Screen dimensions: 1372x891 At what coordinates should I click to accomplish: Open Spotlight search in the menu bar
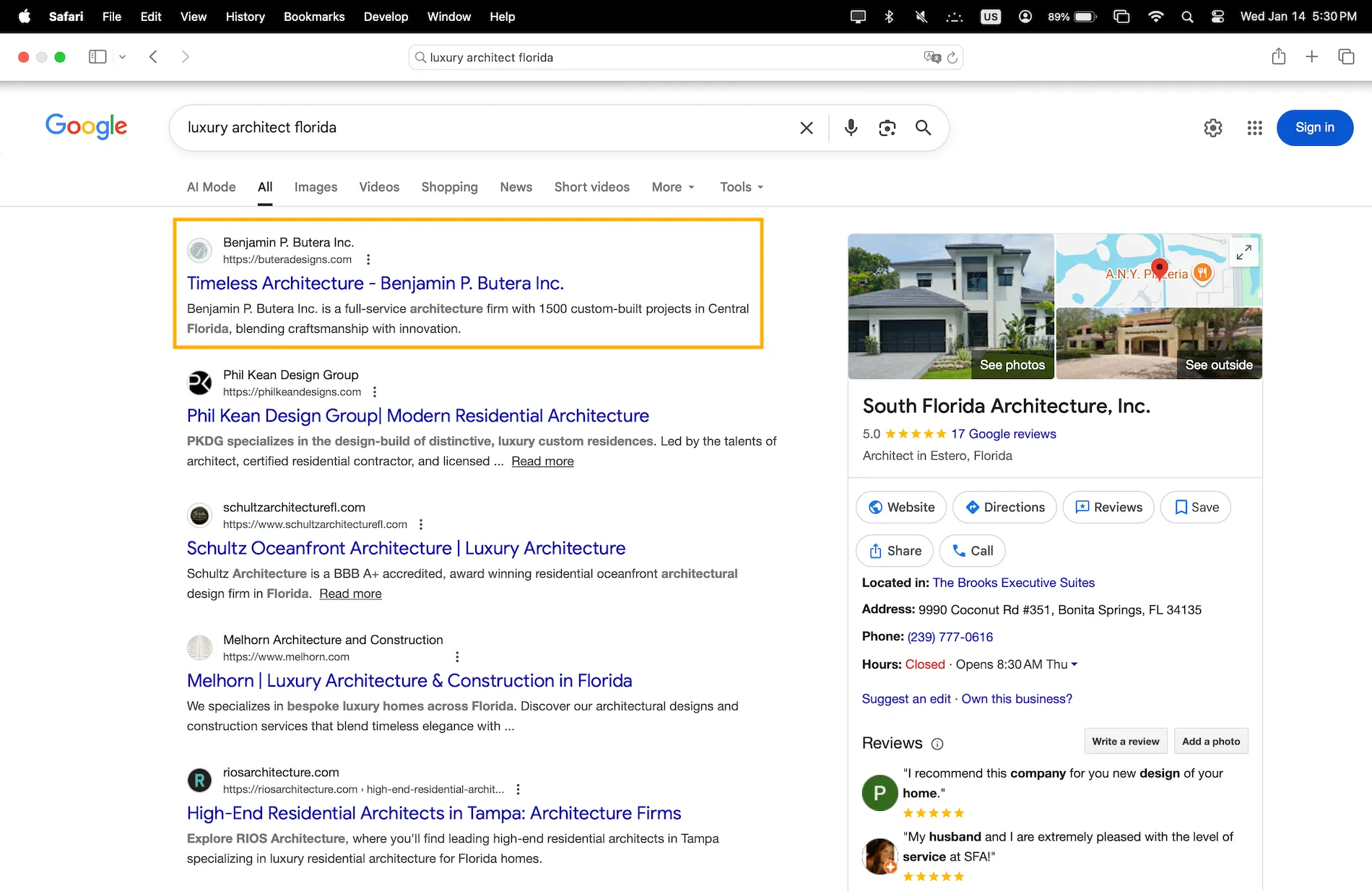1187,16
